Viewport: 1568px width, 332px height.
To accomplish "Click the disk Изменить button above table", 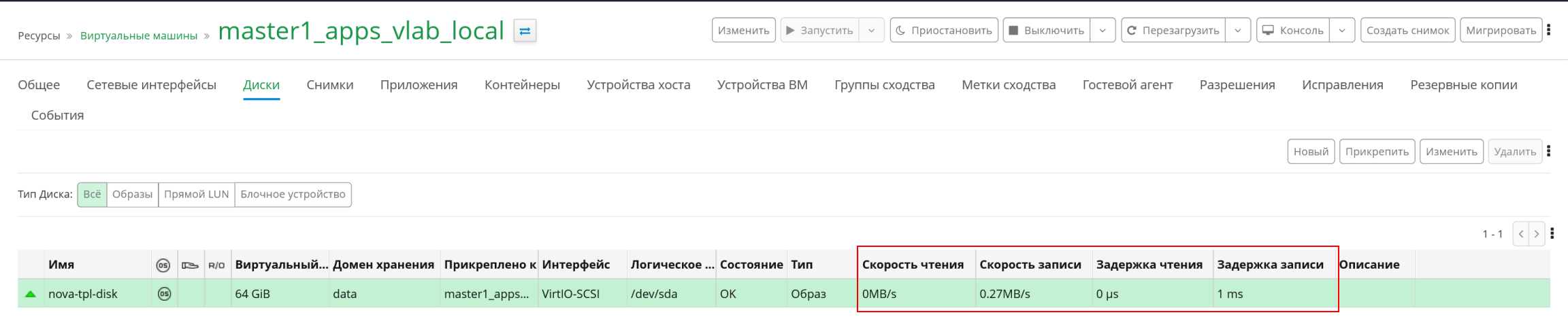I will click(x=1452, y=151).
